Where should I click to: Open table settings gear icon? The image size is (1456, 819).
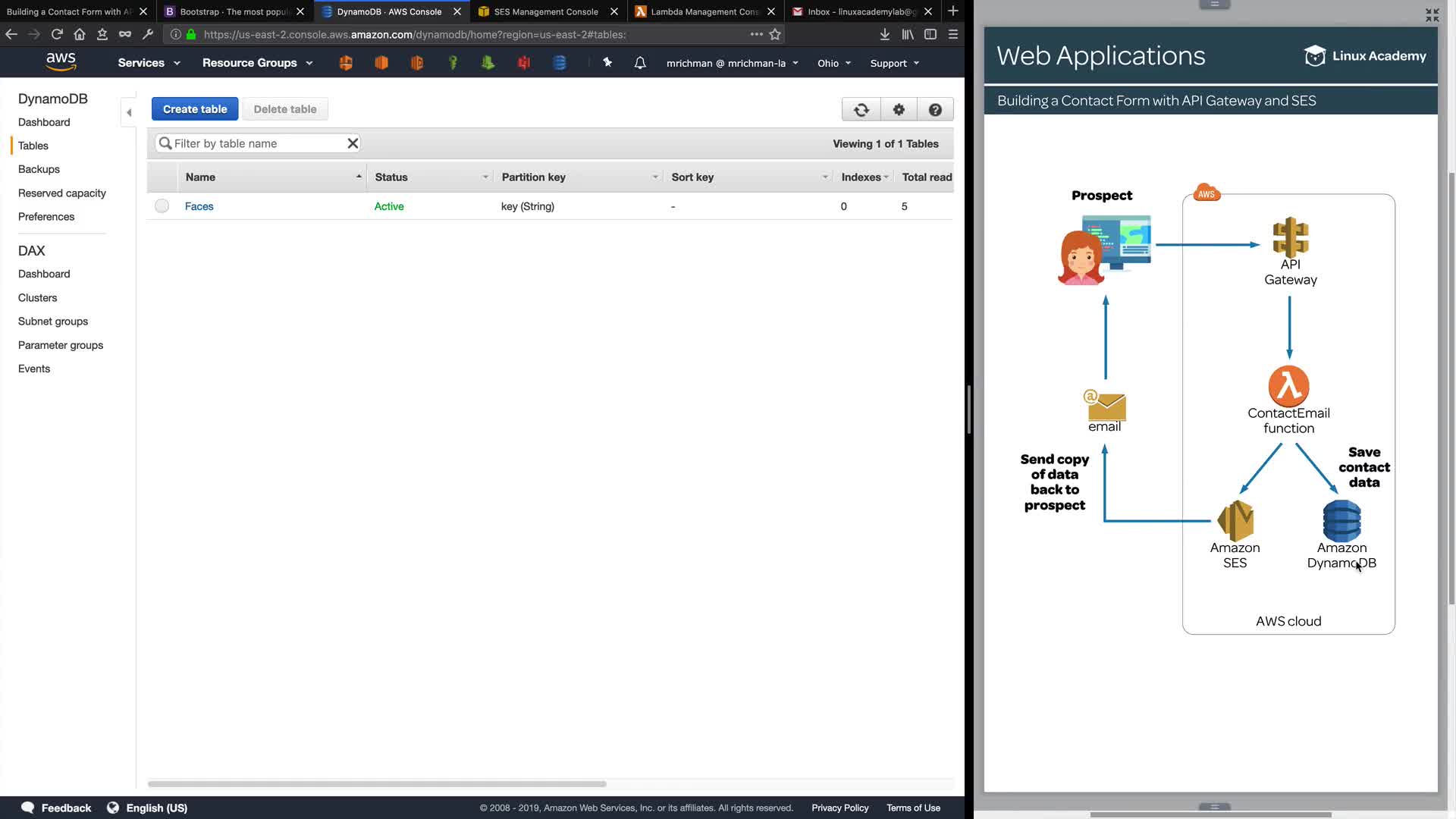click(899, 110)
